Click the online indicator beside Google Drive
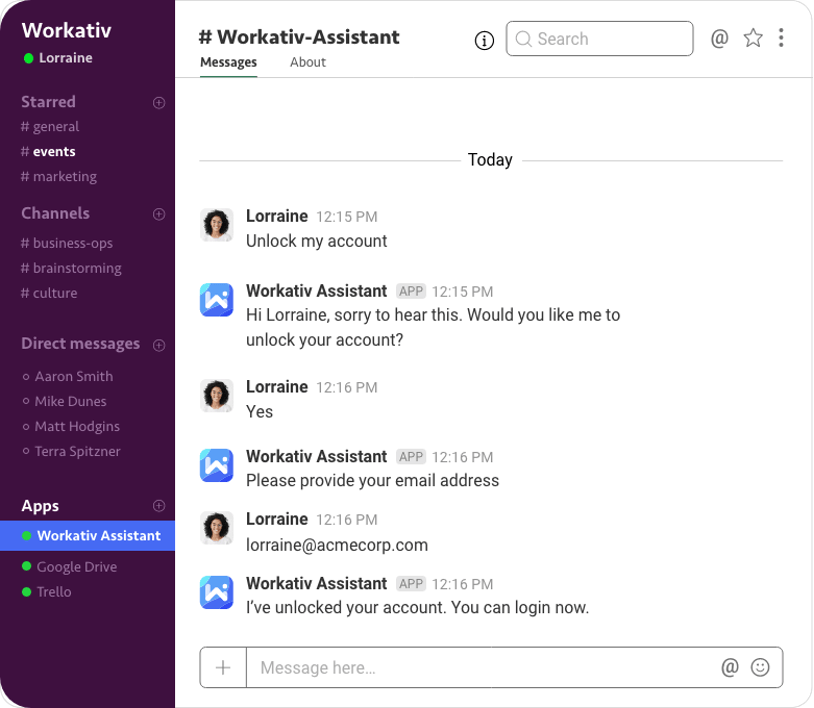The width and height of the screenshot is (814, 708). click(24, 566)
